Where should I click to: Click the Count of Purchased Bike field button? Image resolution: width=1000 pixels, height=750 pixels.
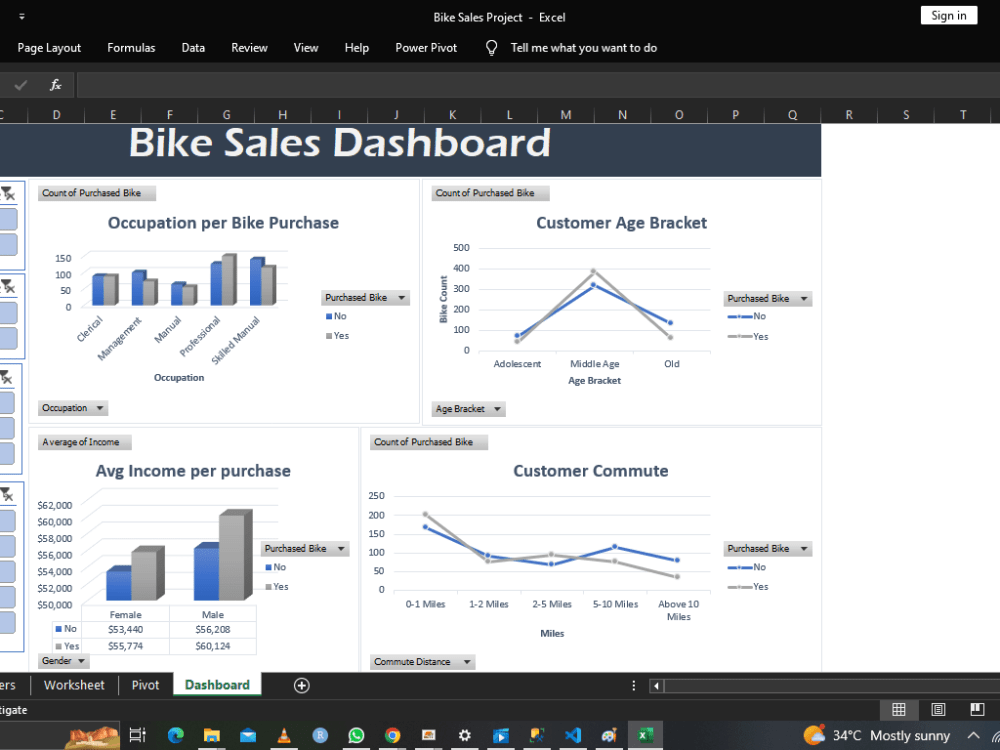pyautogui.click(x=96, y=192)
